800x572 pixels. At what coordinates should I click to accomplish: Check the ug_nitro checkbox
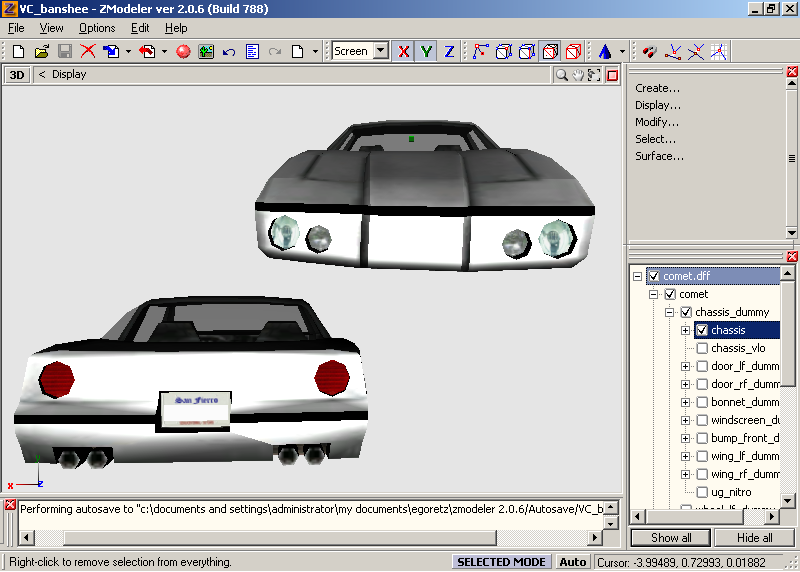702,492
